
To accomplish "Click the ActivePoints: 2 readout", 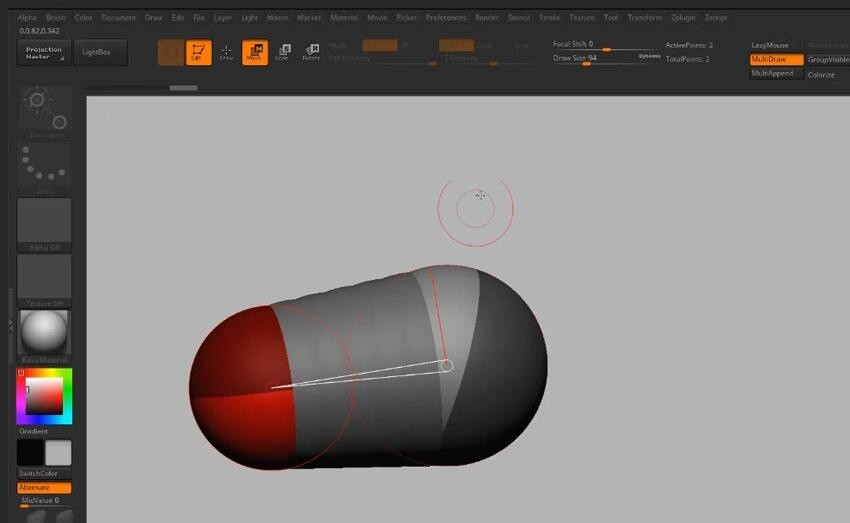I will pyautogui.click(x=689, y=46).
